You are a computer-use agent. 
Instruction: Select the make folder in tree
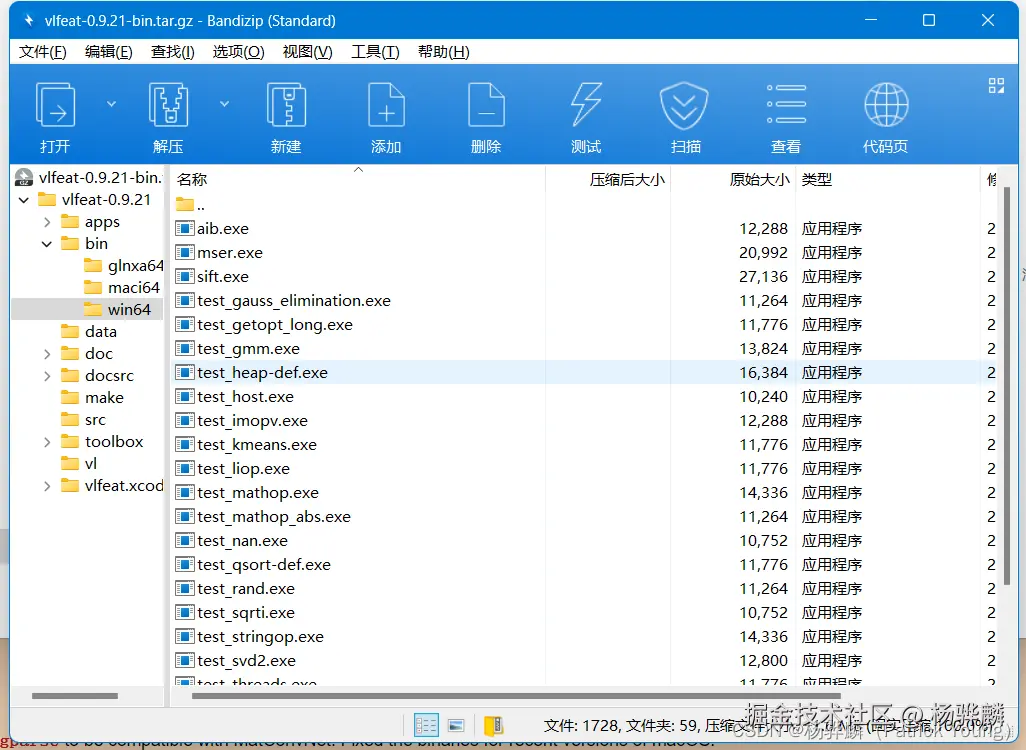(x=92, y=397)
